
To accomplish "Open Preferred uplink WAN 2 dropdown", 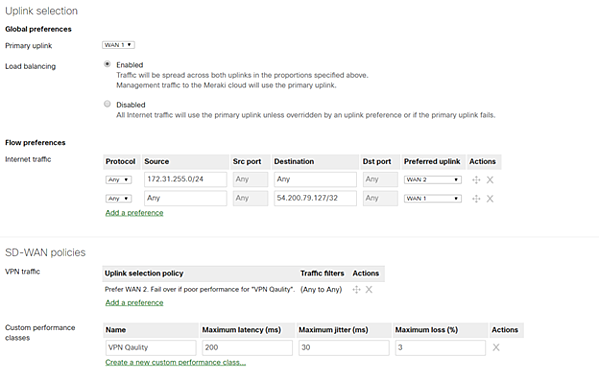I will coord(432,180).
